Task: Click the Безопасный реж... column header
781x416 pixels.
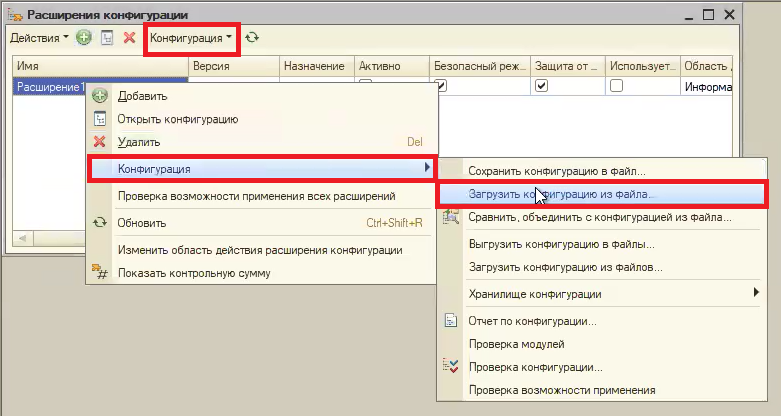Action: pos(480,66)
